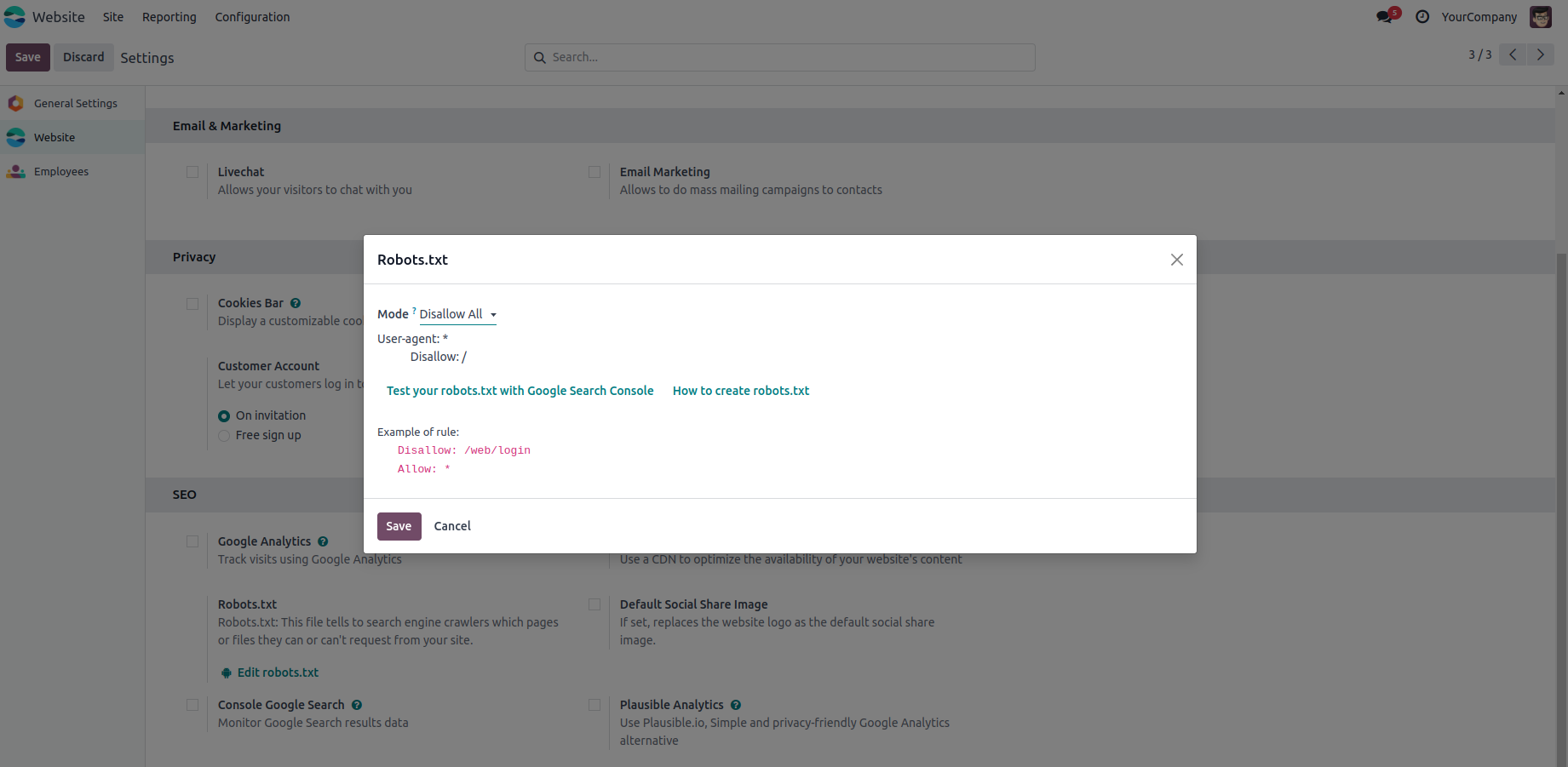Open the discuss messages icon
This screenshot has width=1568, height=767.
coord(1385,17)
